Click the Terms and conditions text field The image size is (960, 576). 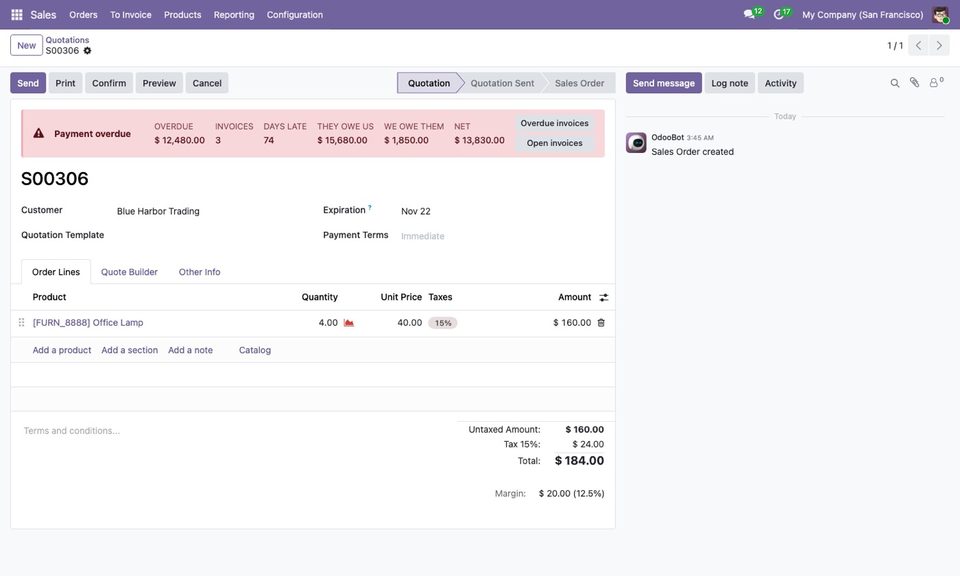click(233, 431)
